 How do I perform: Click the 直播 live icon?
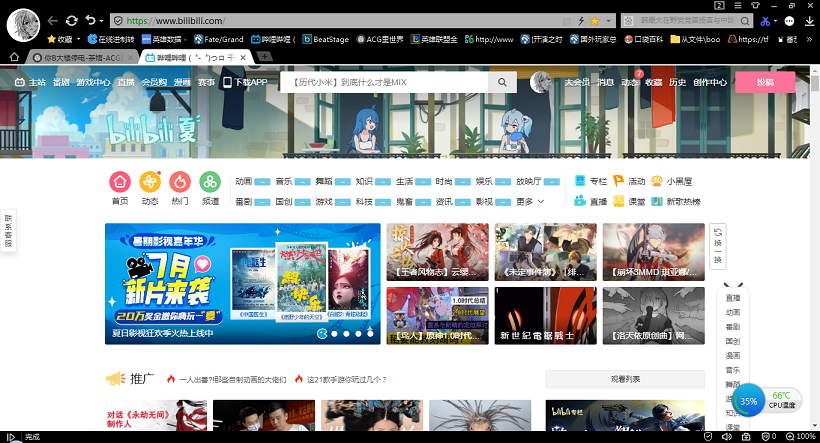coord(580,201)
